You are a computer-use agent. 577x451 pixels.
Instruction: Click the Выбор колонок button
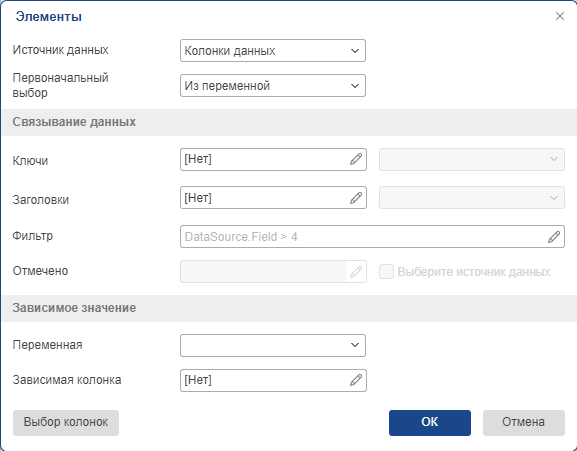[66, 423]
